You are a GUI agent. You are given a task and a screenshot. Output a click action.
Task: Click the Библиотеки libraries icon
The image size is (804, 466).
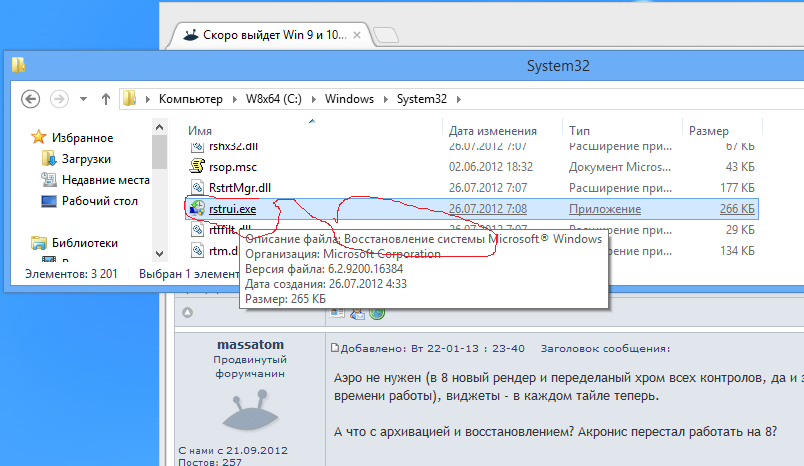38,242
